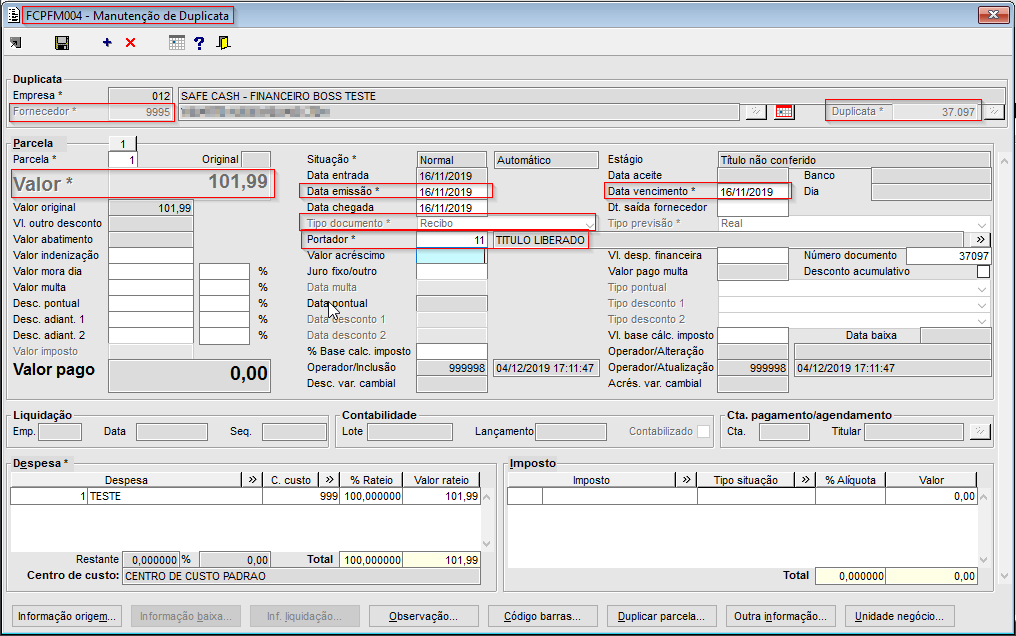Save the record with floppy disk icon

(62, 43)
